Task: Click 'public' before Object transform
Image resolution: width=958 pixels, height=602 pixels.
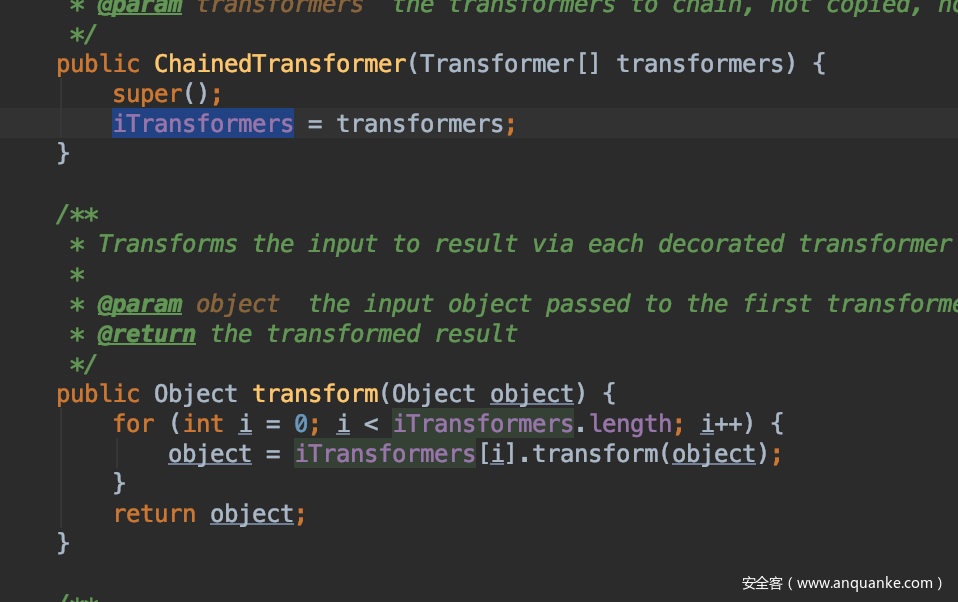Action: click(98, 394)
